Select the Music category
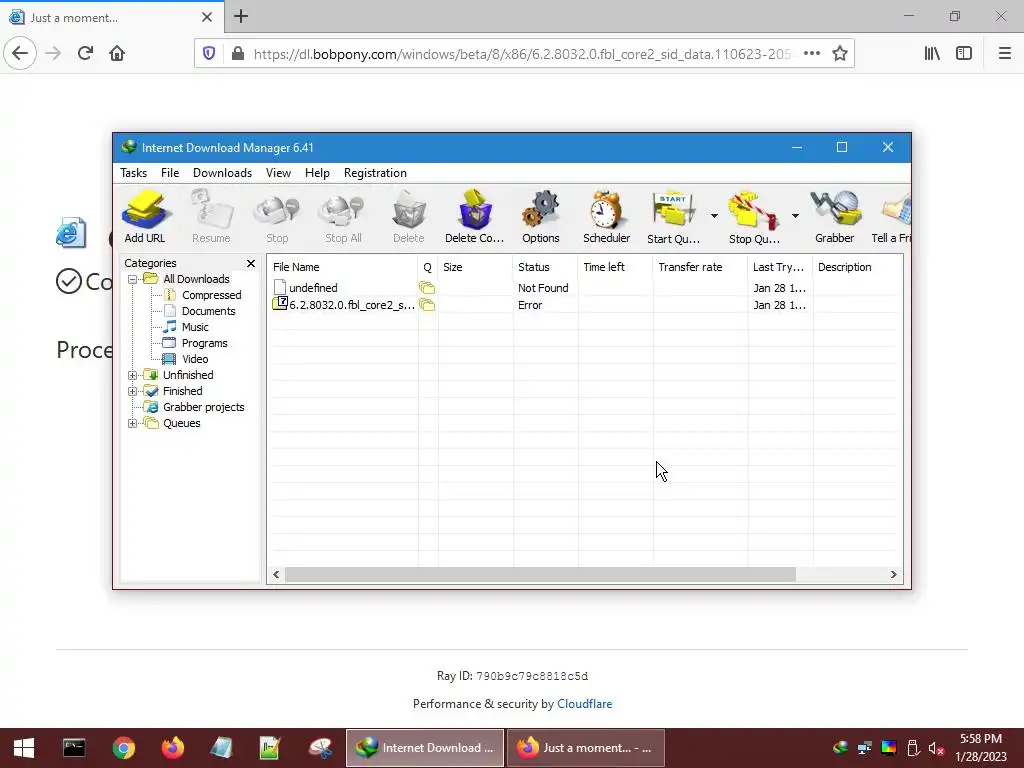Screen dimensions: 1024x768 [x=195, y=327]
